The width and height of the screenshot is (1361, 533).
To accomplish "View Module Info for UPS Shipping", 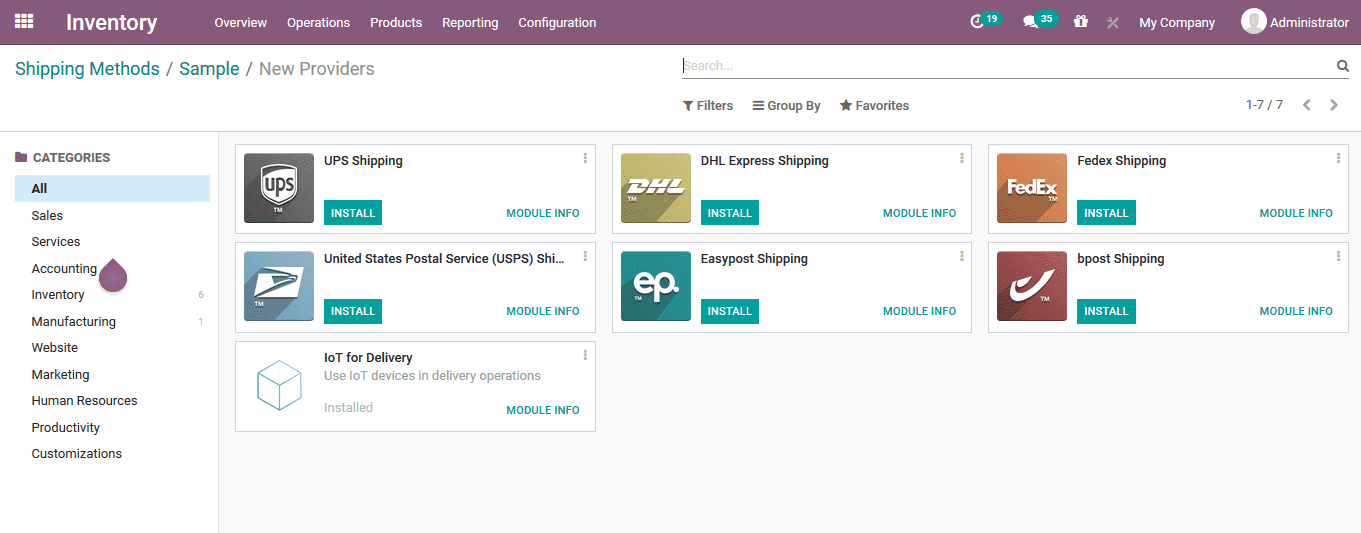I will pos(543,213).
